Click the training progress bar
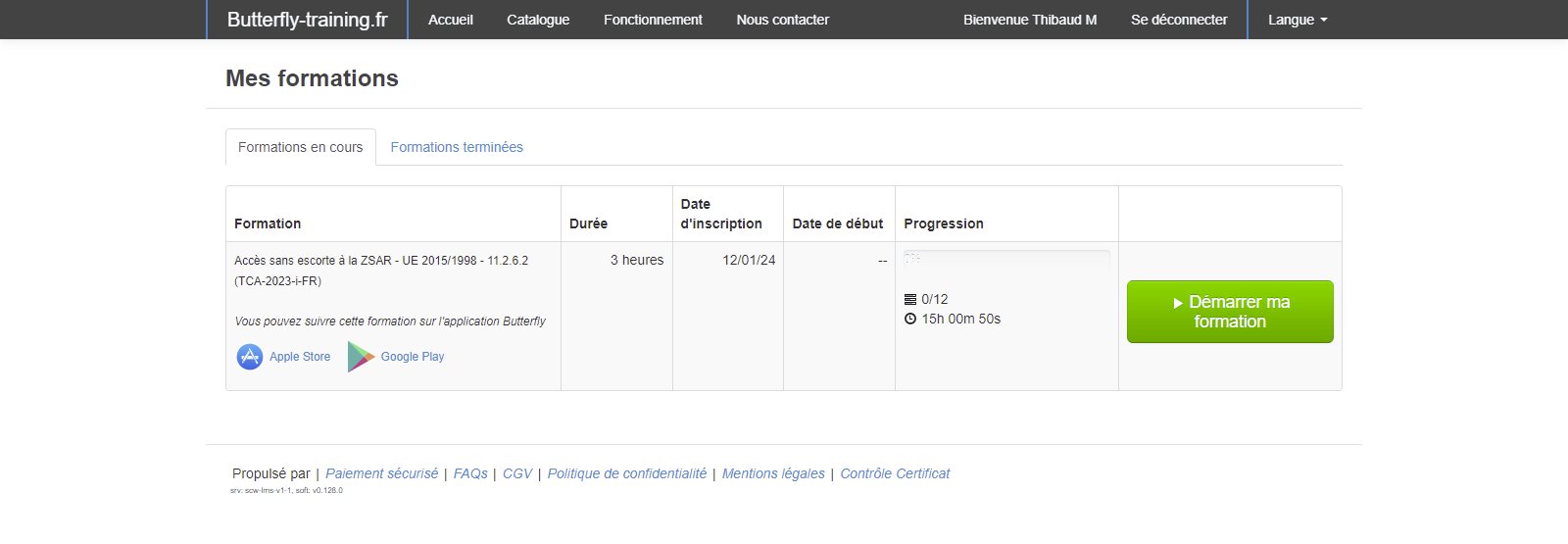 click(x=1006, y=259)
